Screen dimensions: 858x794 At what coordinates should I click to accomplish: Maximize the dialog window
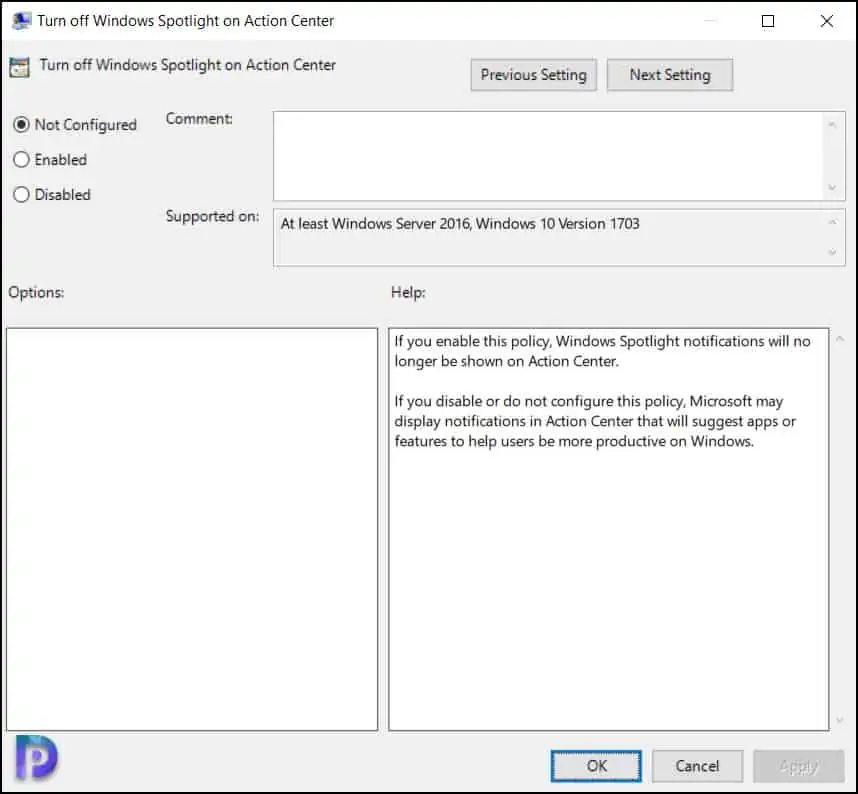coord(768,21)
